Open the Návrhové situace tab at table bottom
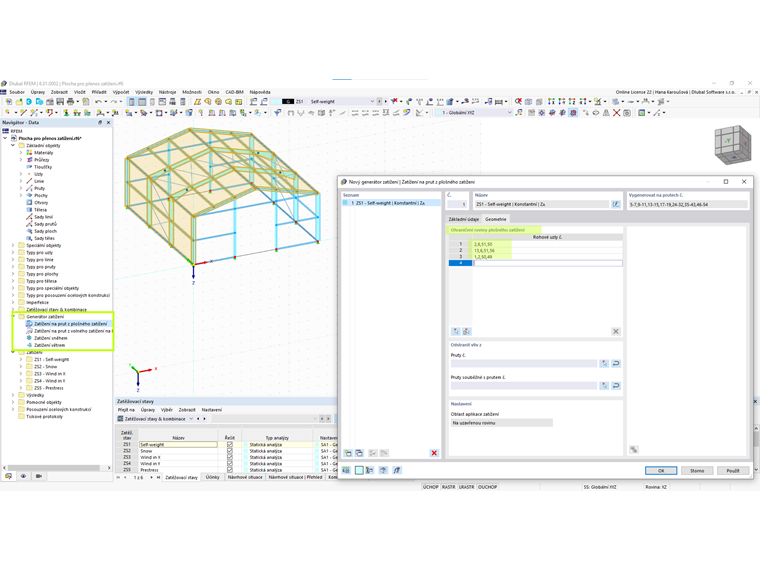 coord(245,477)
